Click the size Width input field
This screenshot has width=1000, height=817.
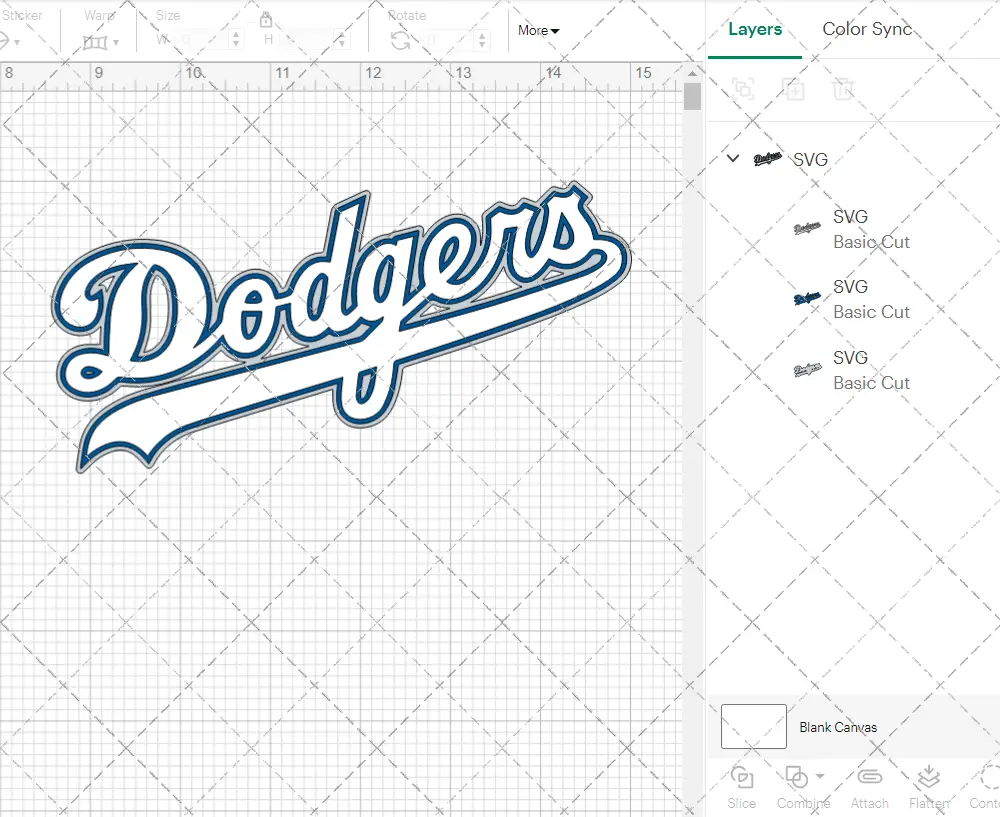pos(203,40)
